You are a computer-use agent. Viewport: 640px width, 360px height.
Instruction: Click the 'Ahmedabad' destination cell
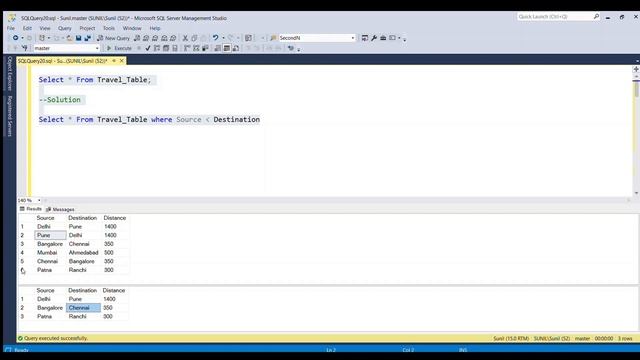pyautogui.click(x=84, y=253)
